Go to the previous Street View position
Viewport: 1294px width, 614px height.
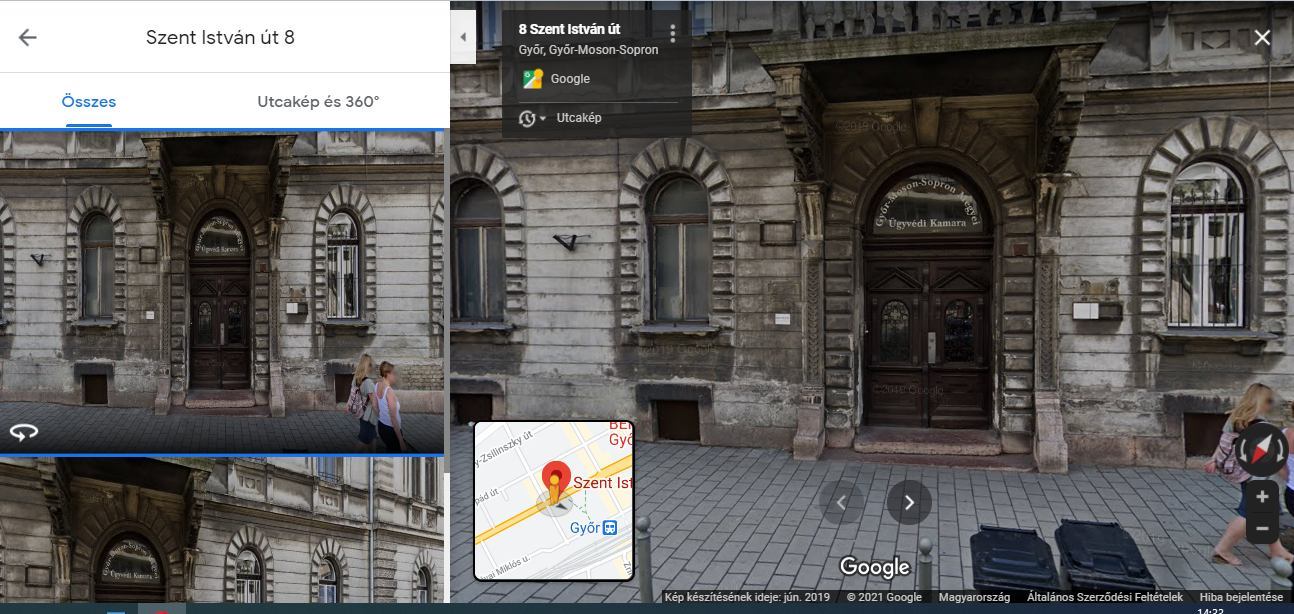841,503
